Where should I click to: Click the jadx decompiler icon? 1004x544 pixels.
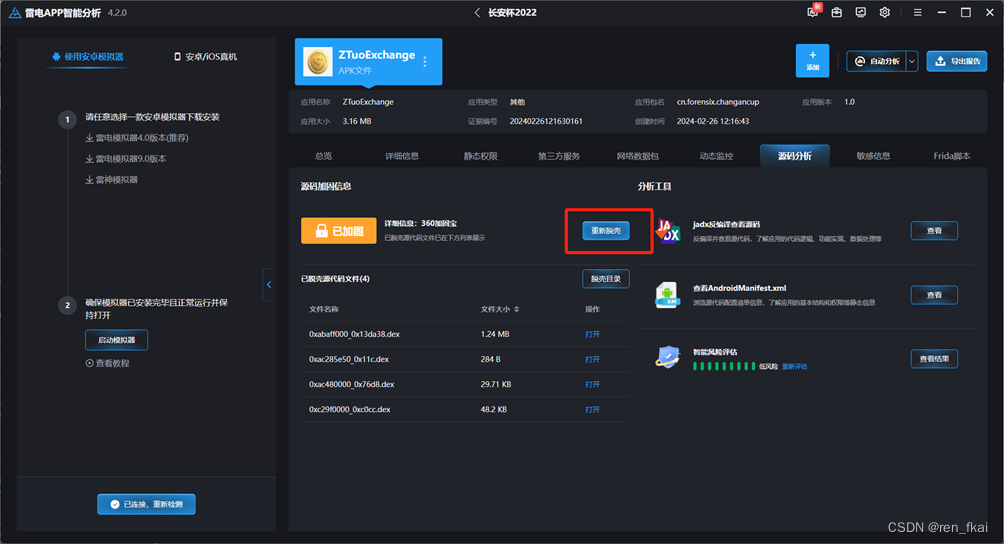pyautogui.click(x=668, y=230)
